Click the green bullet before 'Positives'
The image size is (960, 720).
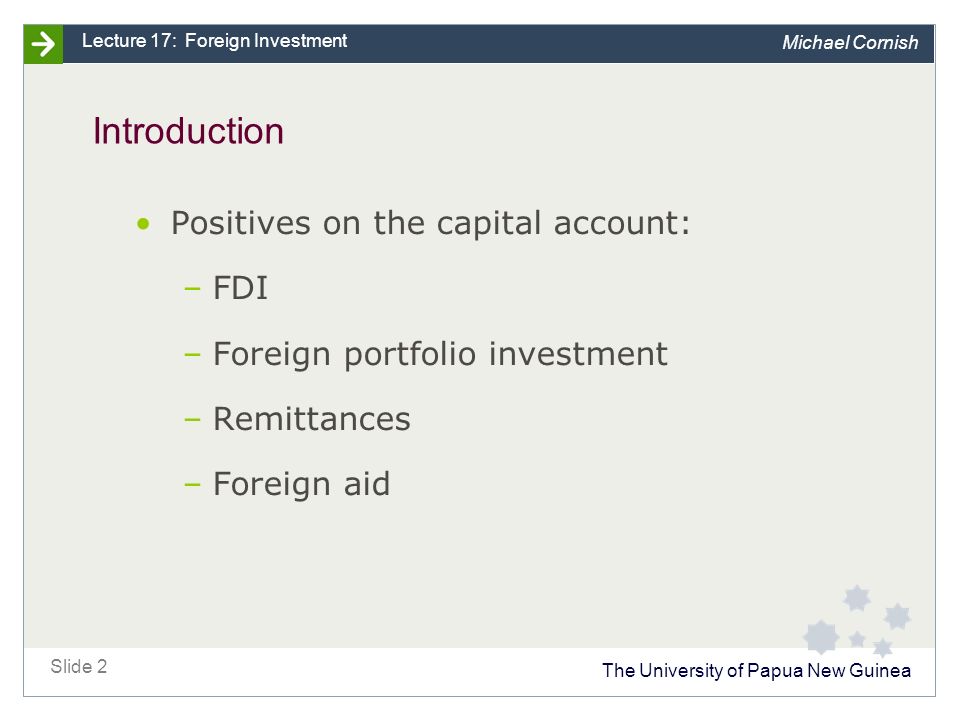click(x=143, y=224)
